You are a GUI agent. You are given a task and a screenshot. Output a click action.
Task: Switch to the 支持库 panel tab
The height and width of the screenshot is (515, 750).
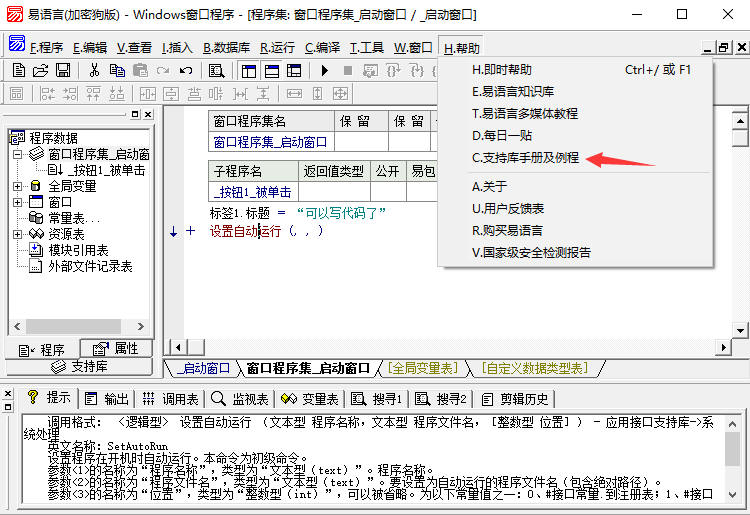(79, 367)
